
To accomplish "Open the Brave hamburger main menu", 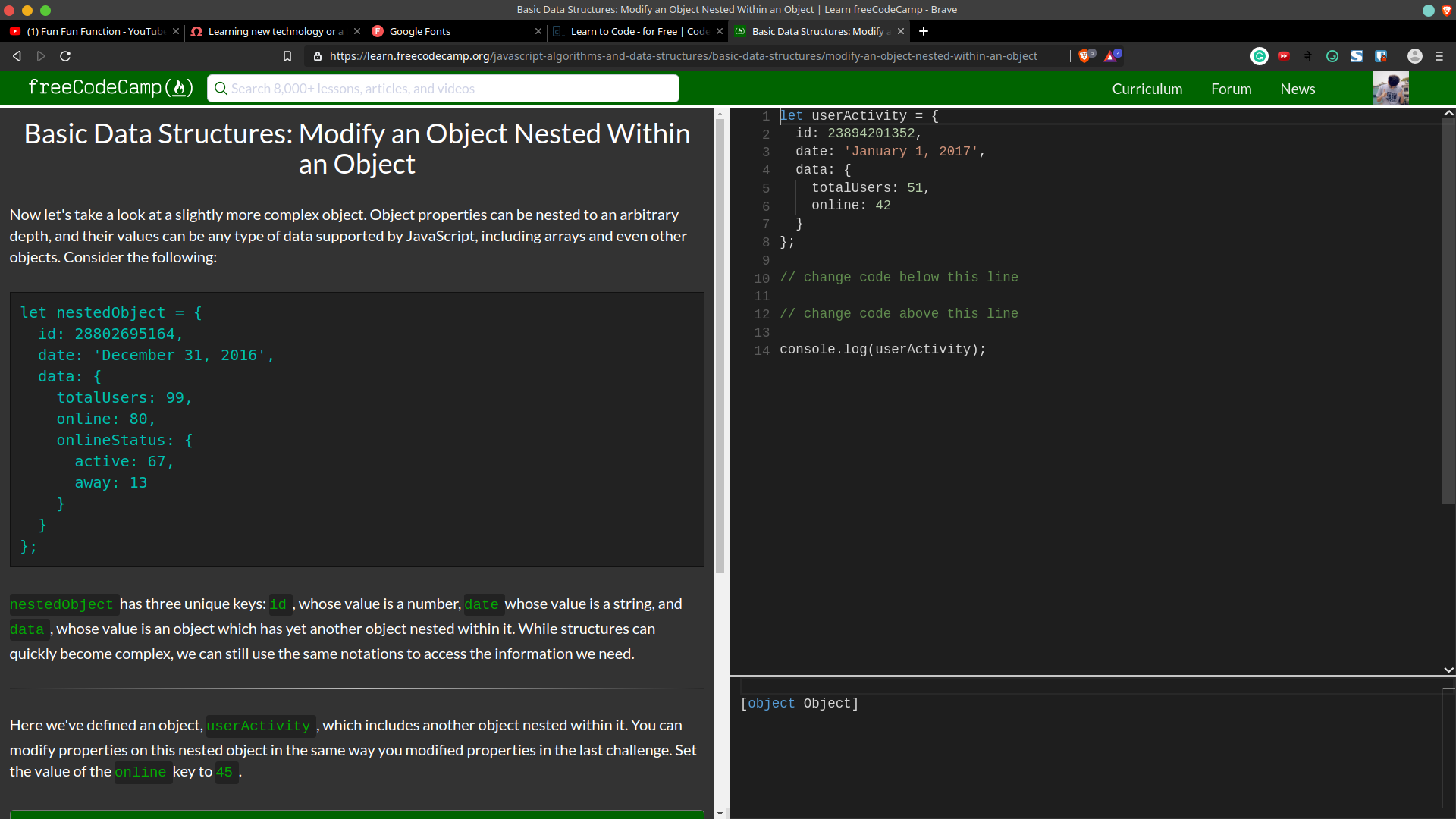I will (1439, 56).
